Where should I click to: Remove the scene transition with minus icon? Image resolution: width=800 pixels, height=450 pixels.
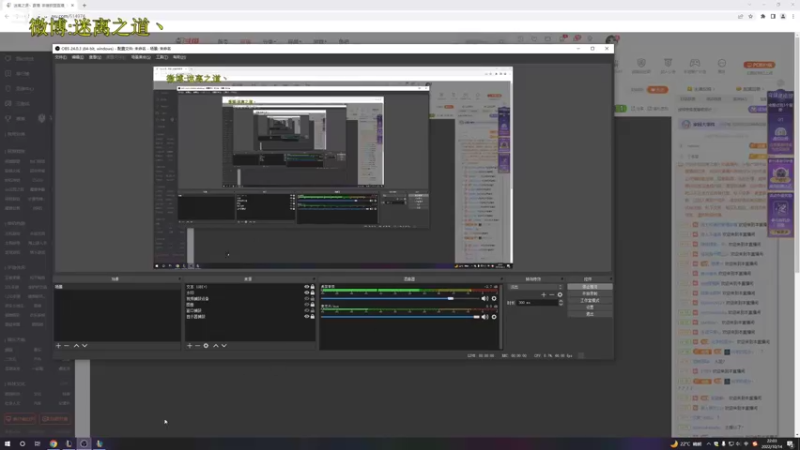point(552,294)
